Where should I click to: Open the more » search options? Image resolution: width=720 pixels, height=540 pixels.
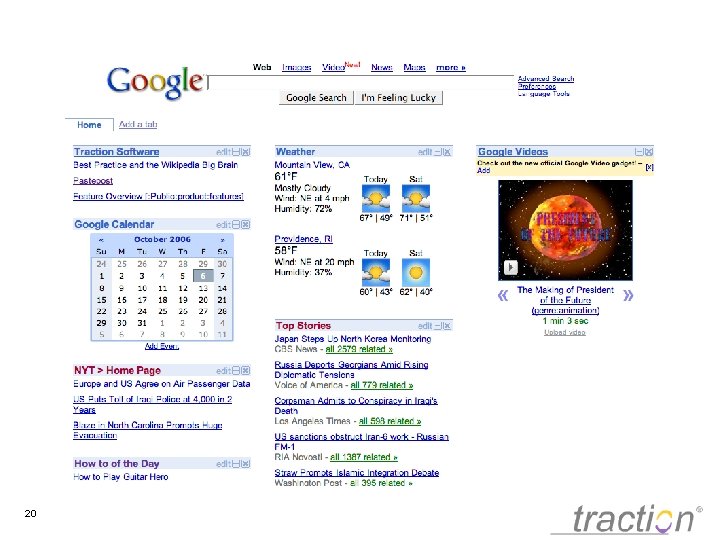pyautogui.click(x=450, y=68)
